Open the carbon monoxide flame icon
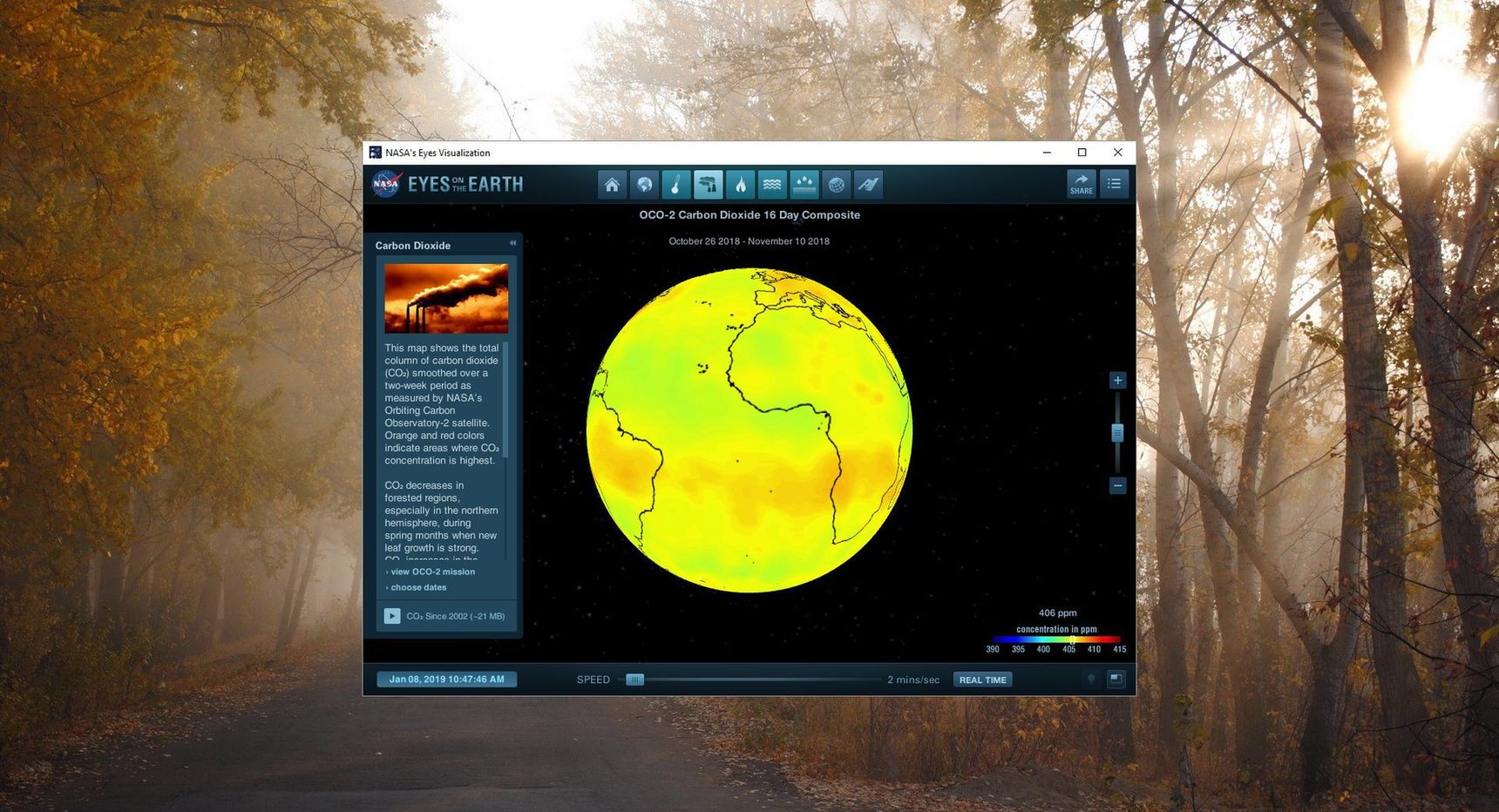Screen dimensions: 1499x812 coord(740,184)
